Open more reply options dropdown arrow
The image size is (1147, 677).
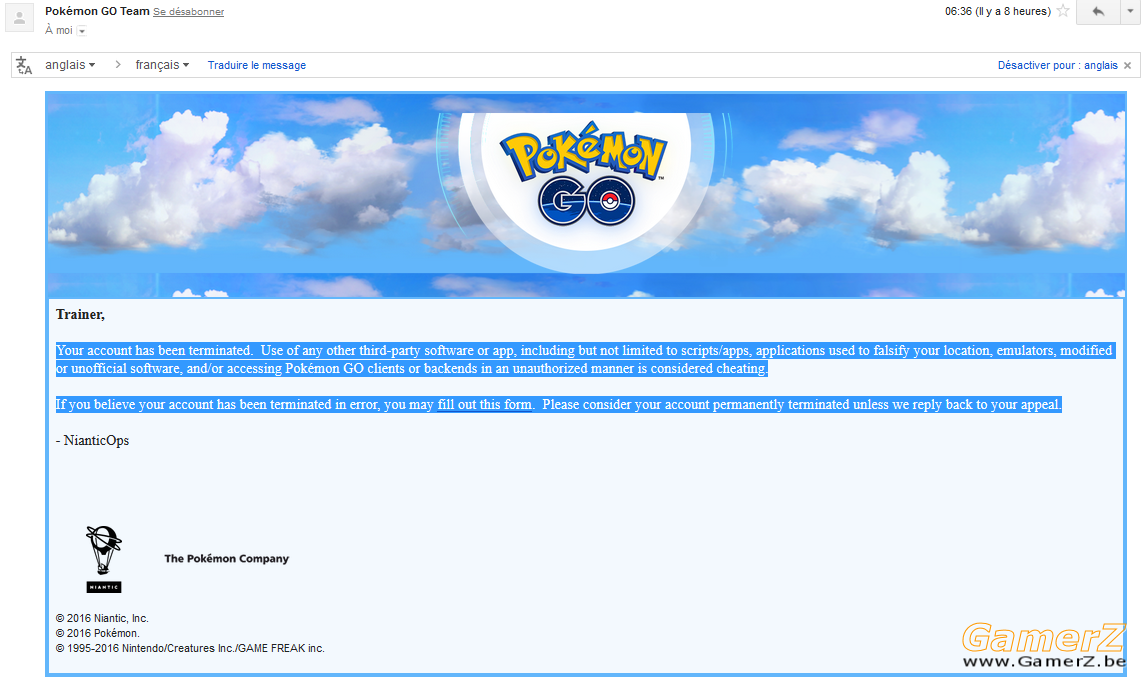click(1130, 12)
